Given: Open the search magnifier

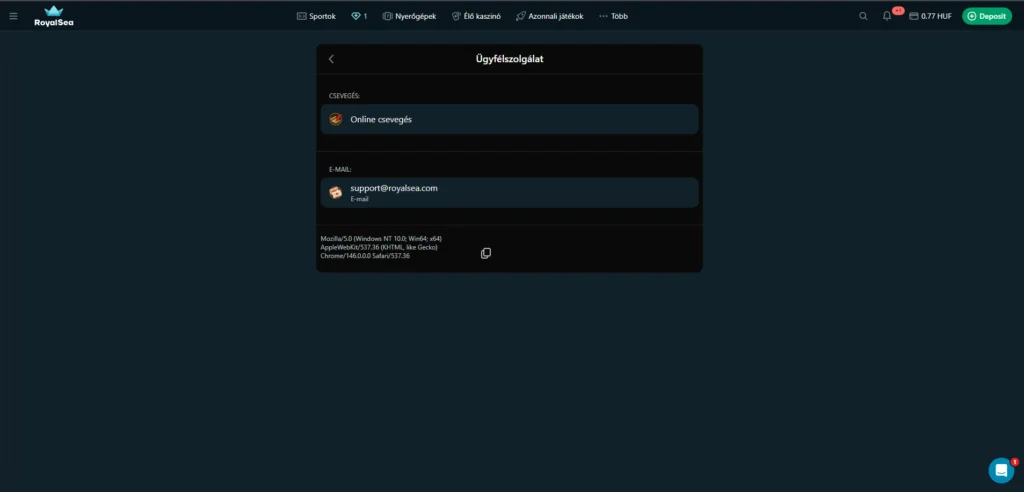Looking at the screenshot, I should pyautogui.click(x=863, y=16).
